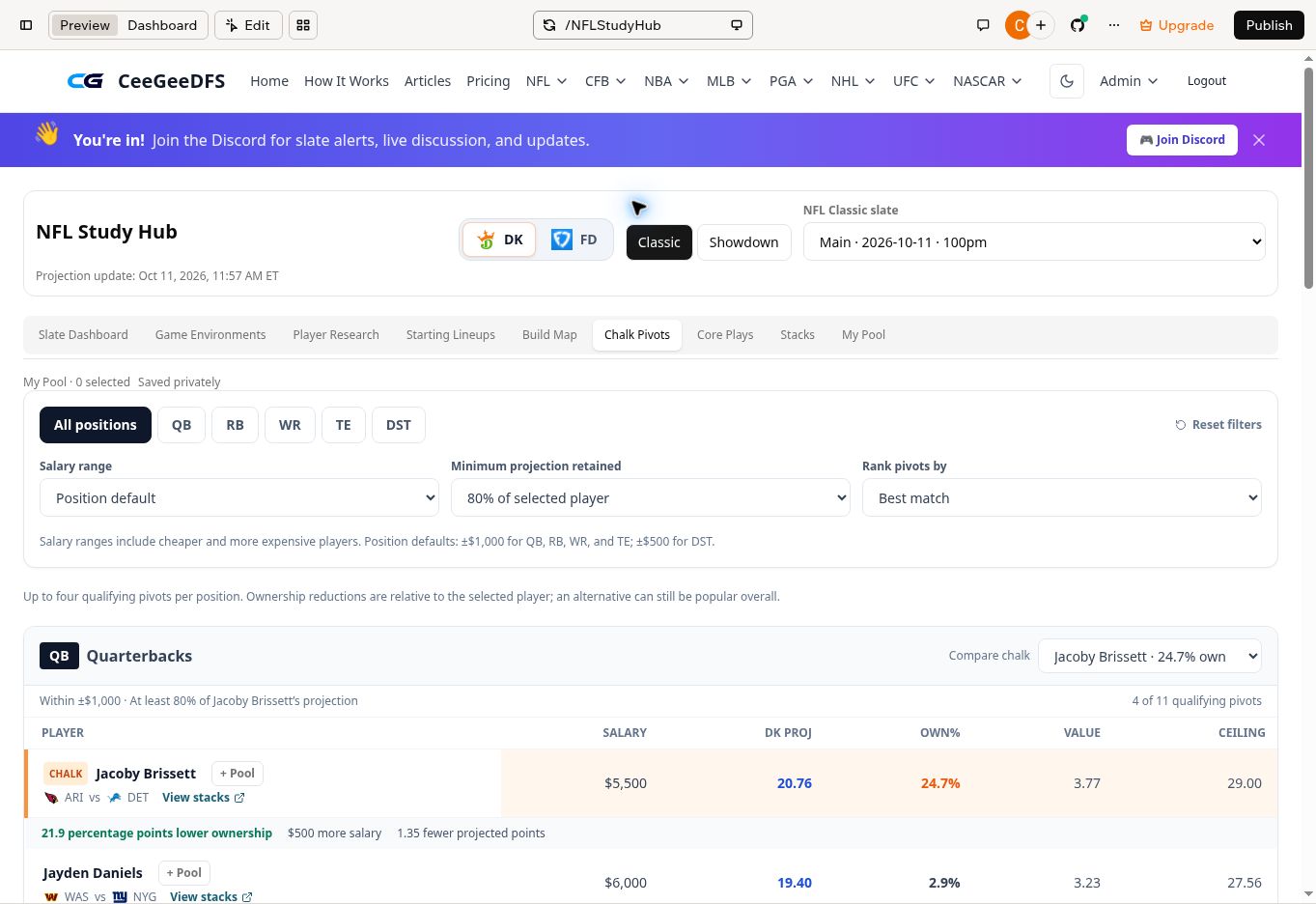Switch to Dashboard mode
Image resolution: width=1316 pixels, height=904 pixels.
[162, 25]
